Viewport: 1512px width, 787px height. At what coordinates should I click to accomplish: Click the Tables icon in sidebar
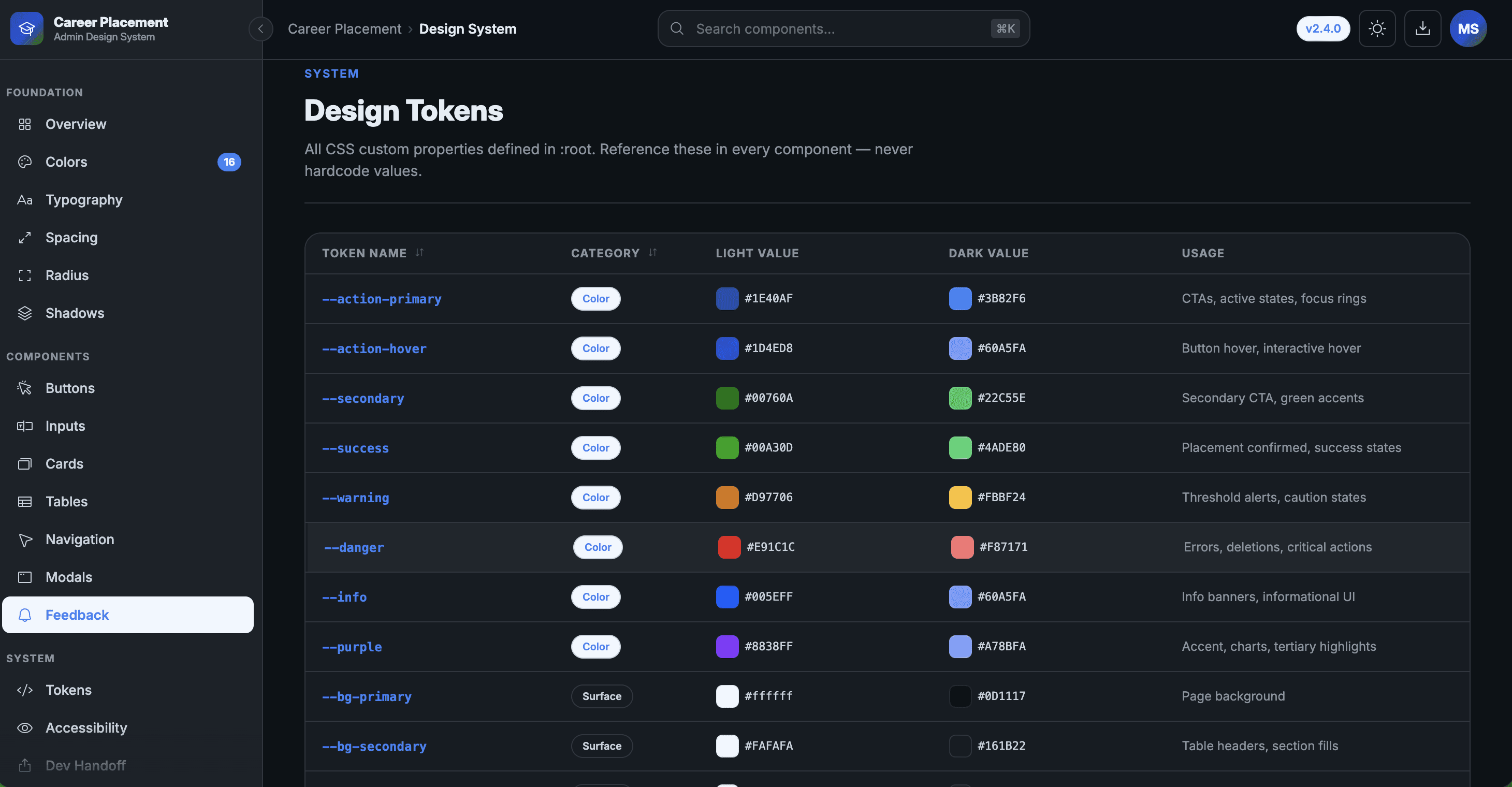(x=25, y=502)
